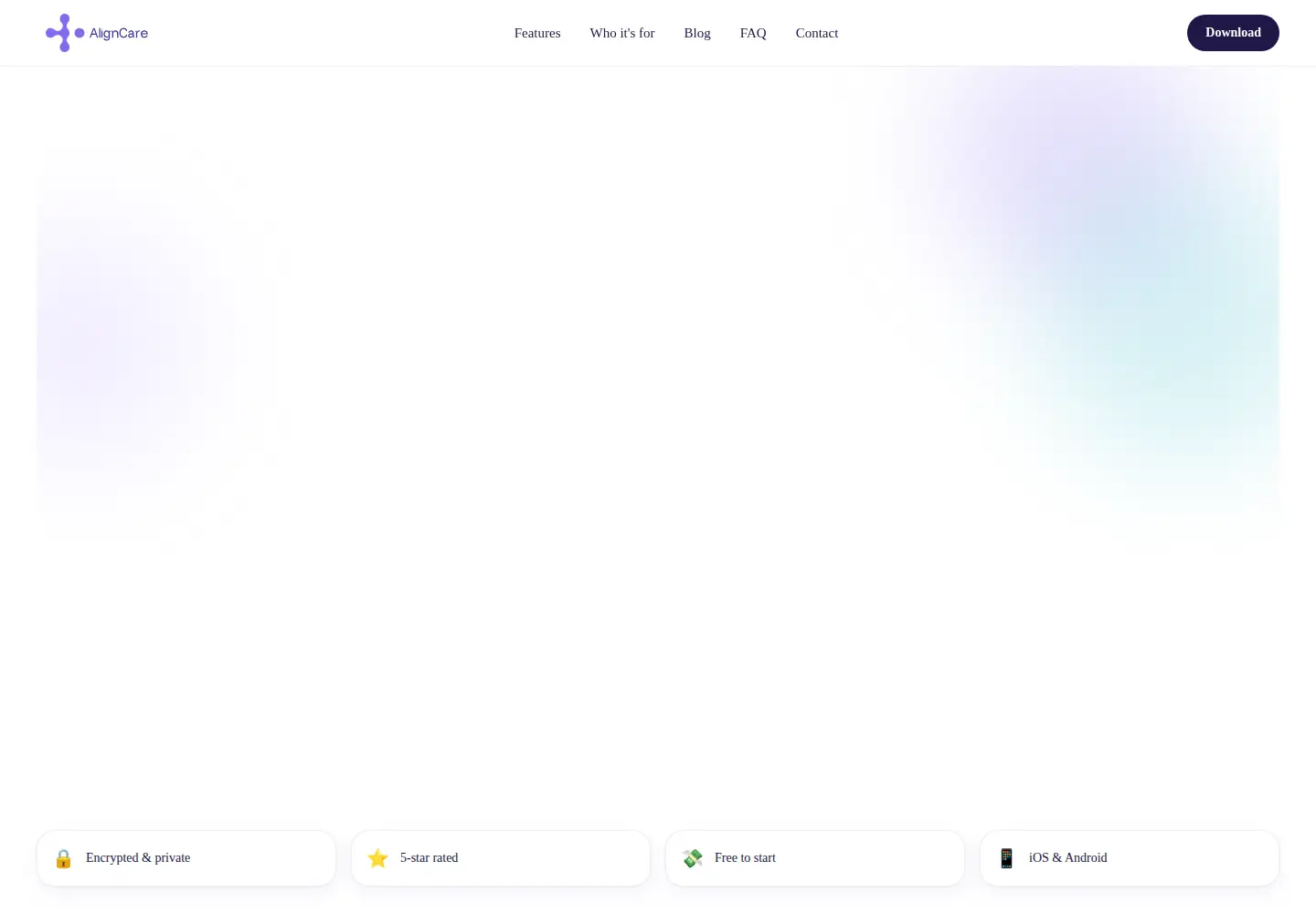The image size is (1316, 914).
Task: Go to the Who it's for section
Action: (622, 33)
